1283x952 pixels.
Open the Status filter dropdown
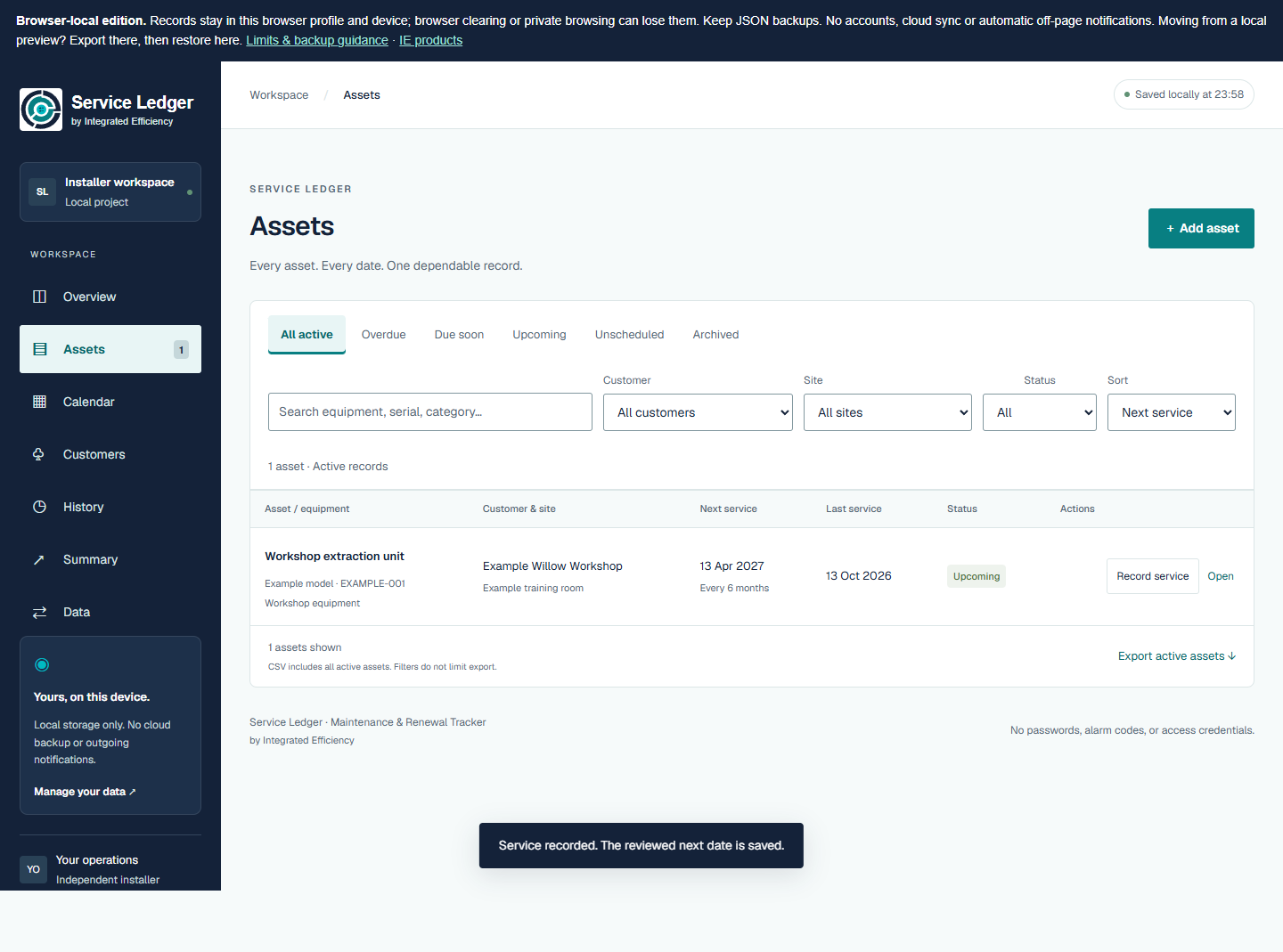(x=1040, y=412)
